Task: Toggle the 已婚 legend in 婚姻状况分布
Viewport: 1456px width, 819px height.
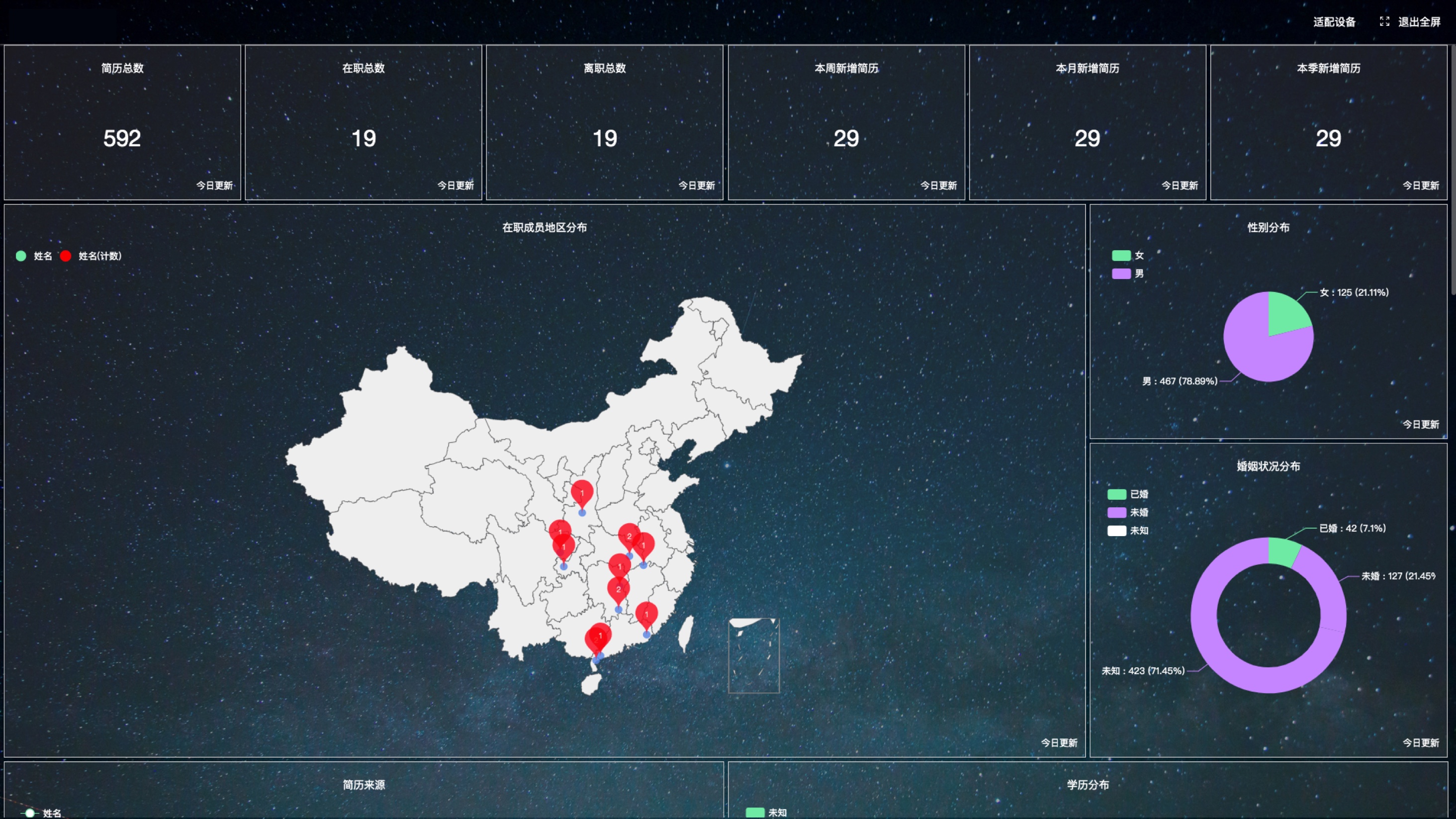Action: [1128, 494]
